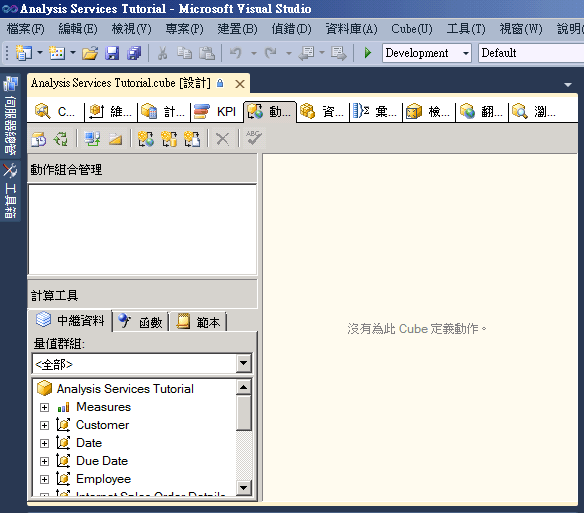Click the Delete X icon in designer toolbar
The image size is (584, 513).
222,139
